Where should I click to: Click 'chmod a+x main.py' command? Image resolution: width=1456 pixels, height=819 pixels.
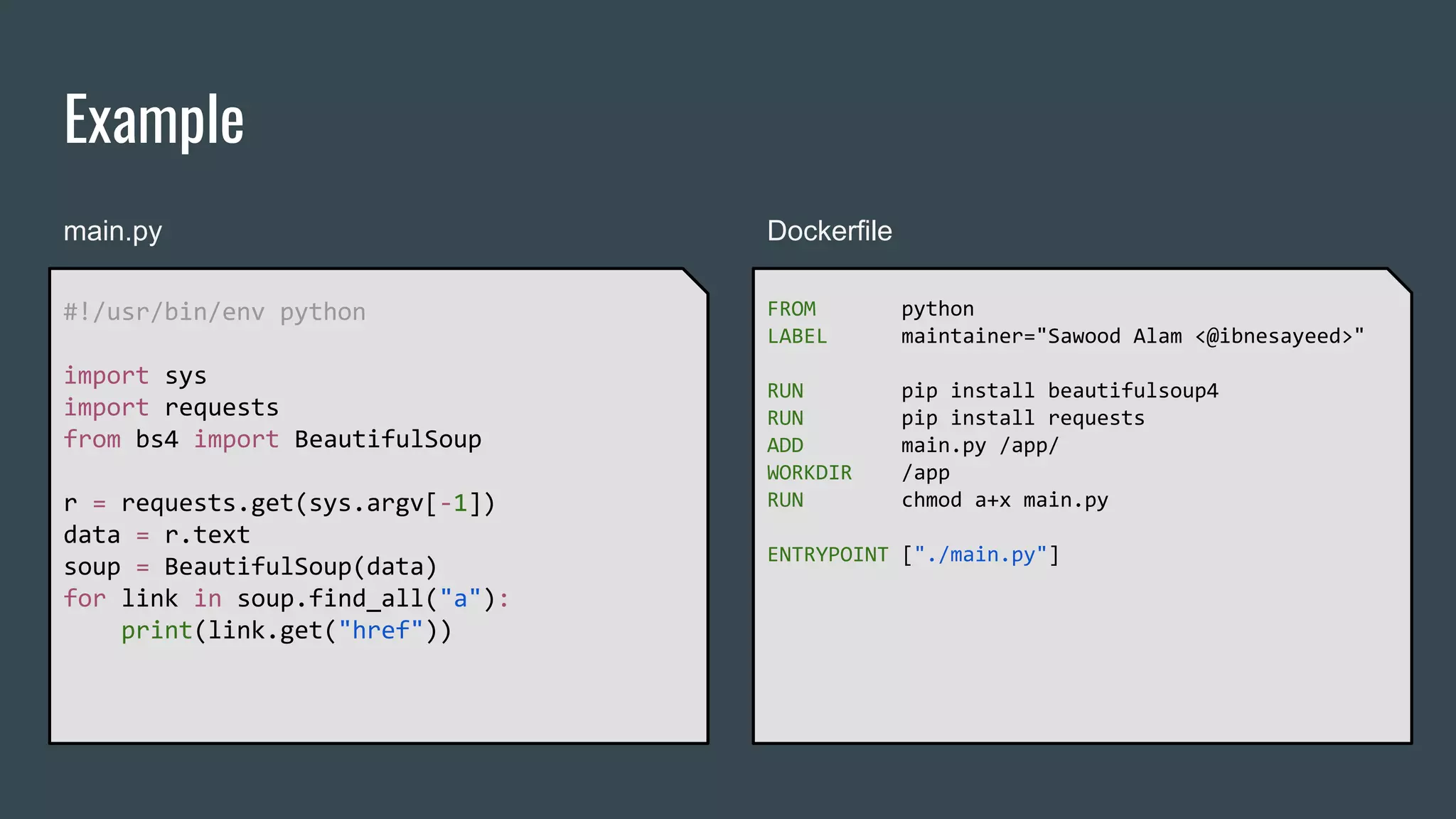(1005, 500)
